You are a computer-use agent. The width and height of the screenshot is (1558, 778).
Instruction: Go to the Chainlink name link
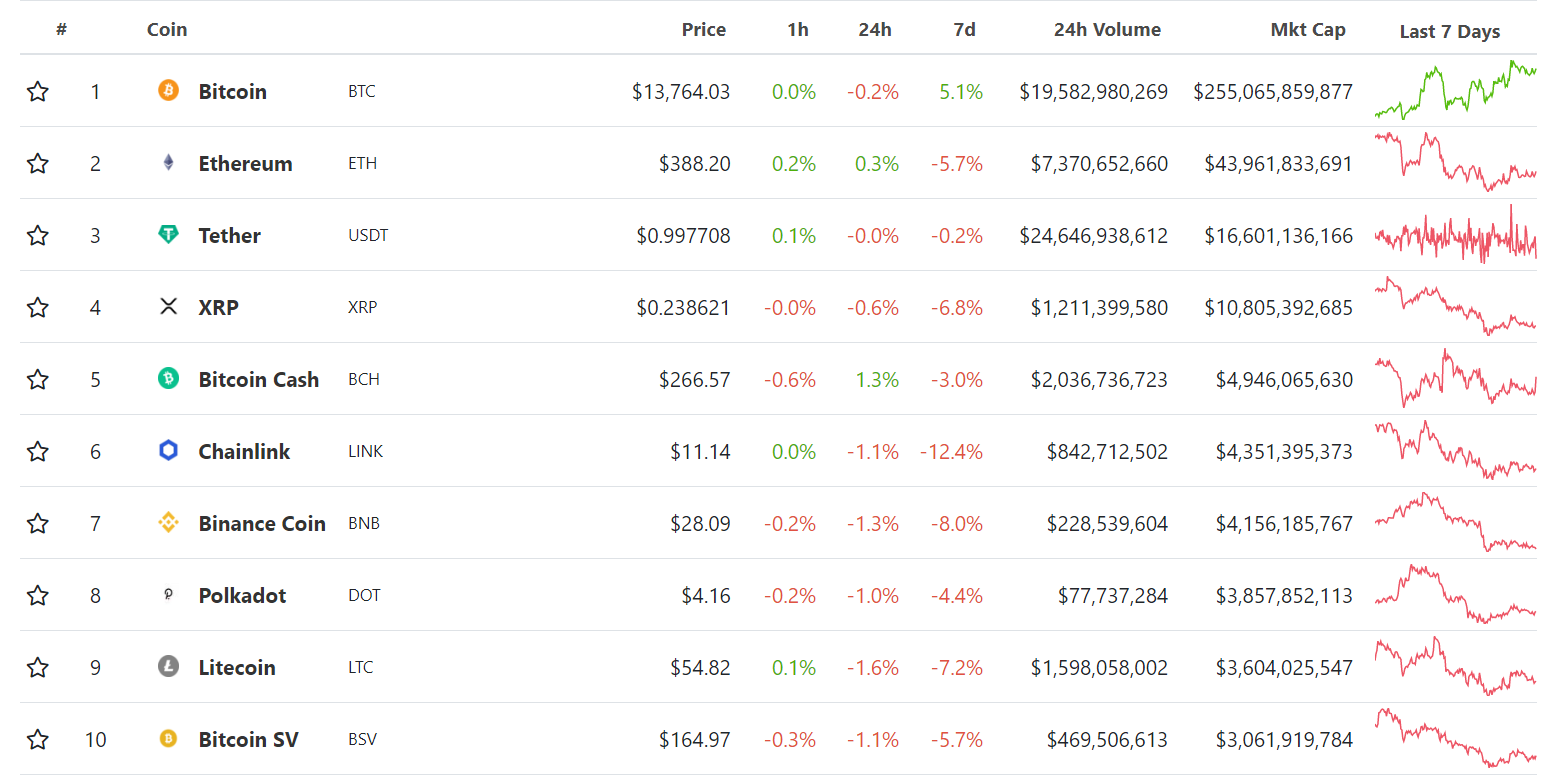click(245, 452)
